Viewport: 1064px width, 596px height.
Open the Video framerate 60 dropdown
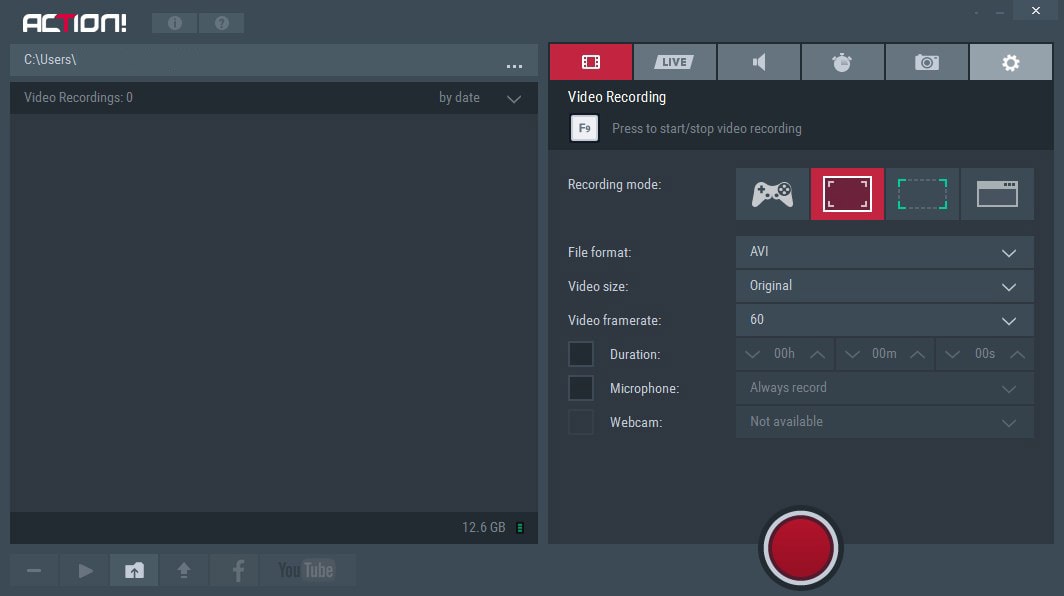[x=885, y=320]
